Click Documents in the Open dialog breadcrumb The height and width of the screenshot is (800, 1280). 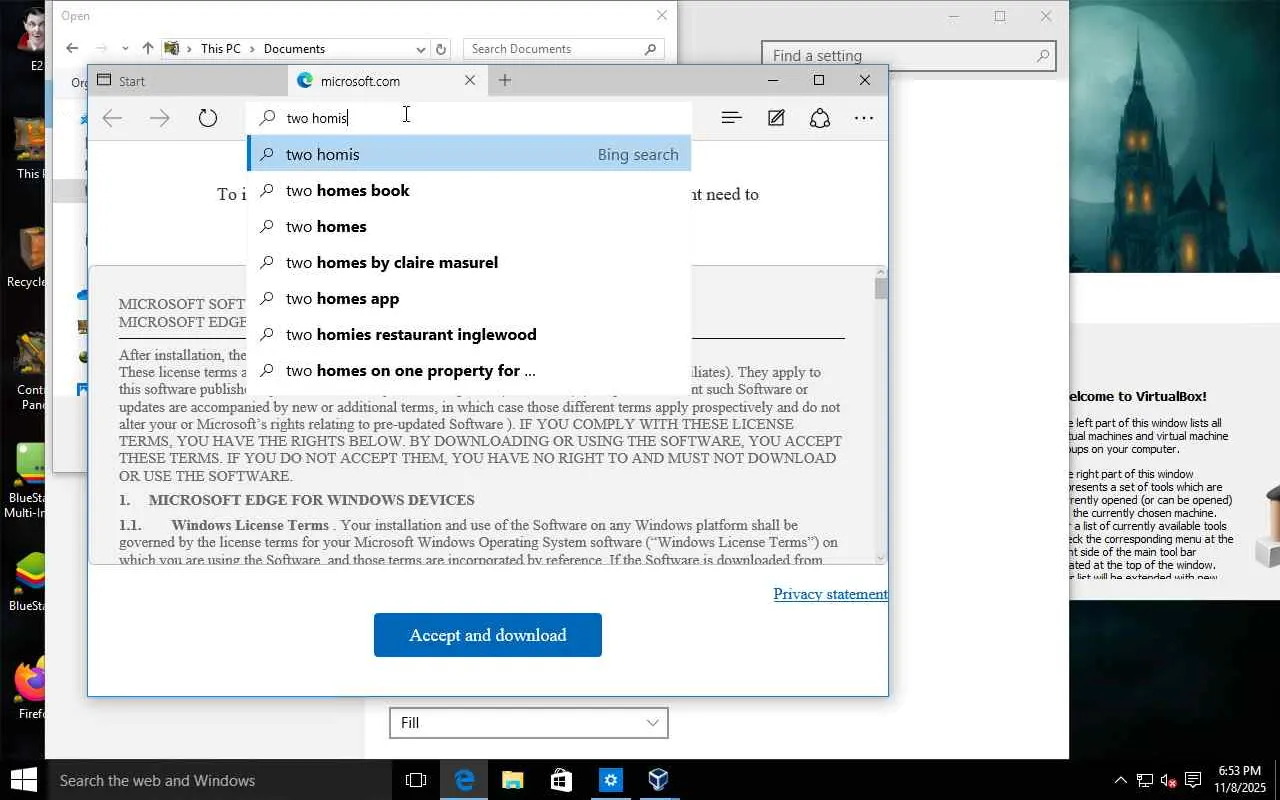294,48
